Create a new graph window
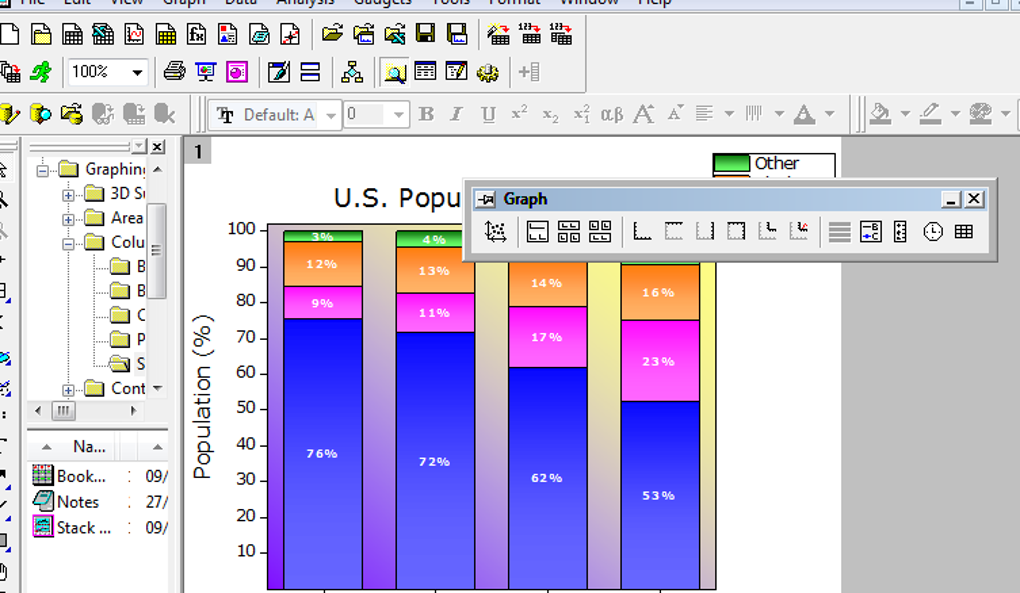The image size is (1020, 593). click(134, 34)
